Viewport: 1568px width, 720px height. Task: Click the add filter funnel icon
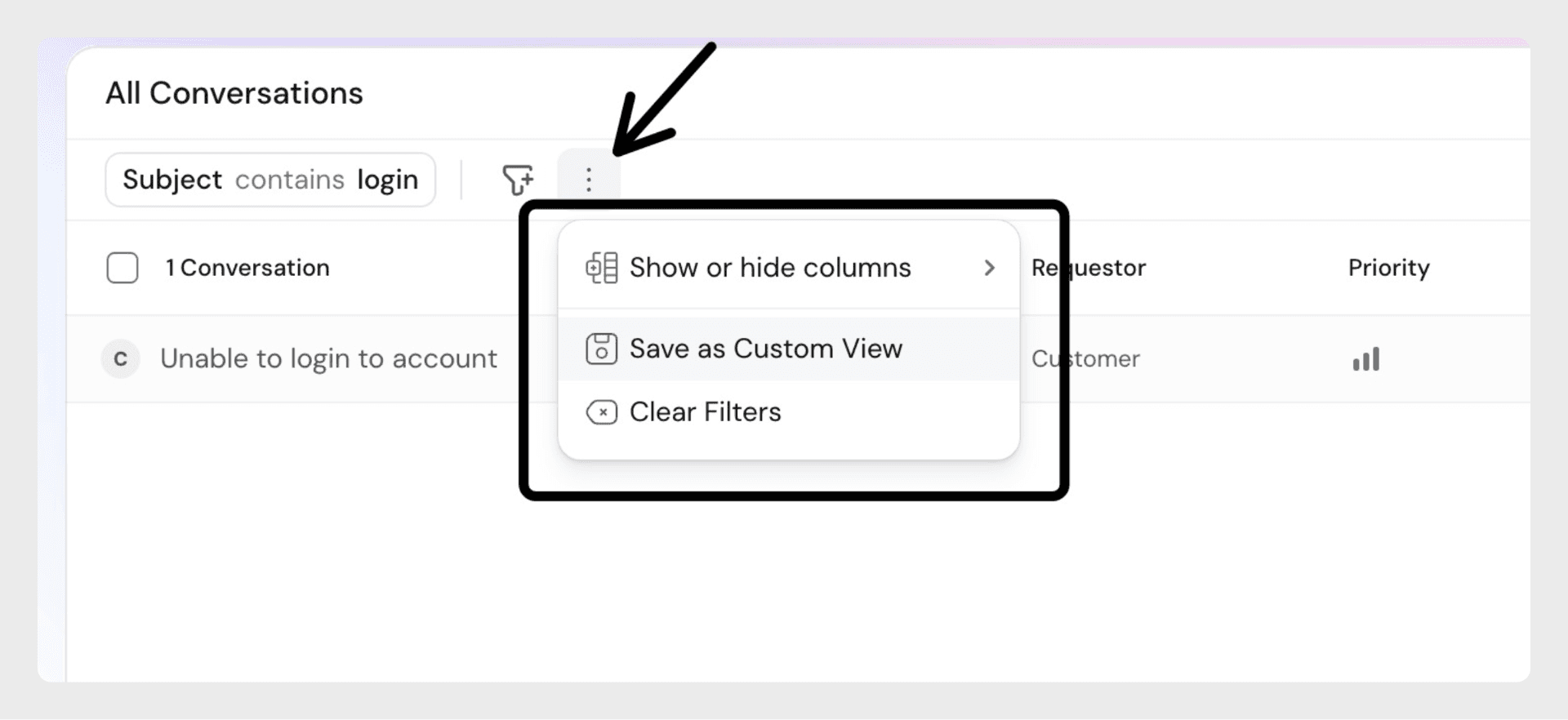[x=518, y=180]
